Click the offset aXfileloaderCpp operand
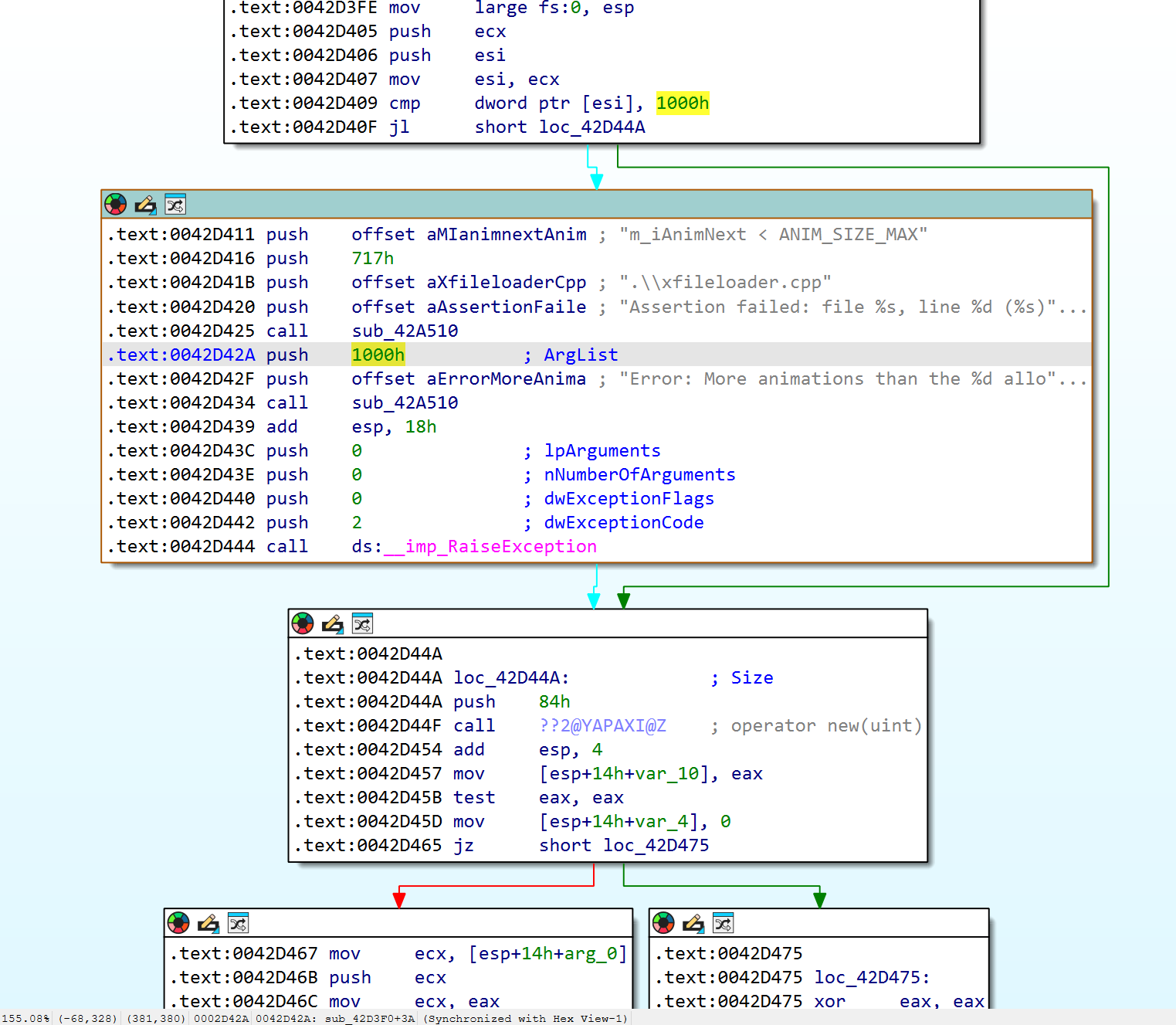The width and height of the screenshot is (1176, 1025). [x=469, y=282]
